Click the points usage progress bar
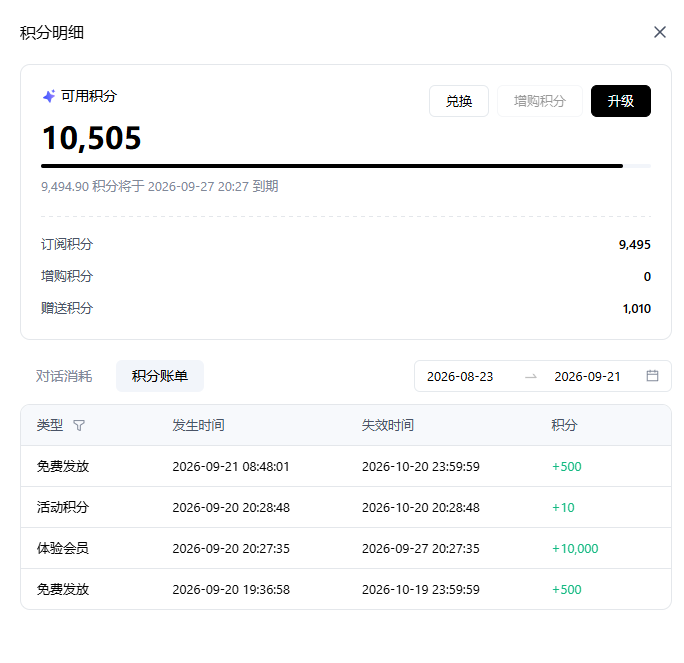Viewport: 684px width, 663px height. (345, 166)
